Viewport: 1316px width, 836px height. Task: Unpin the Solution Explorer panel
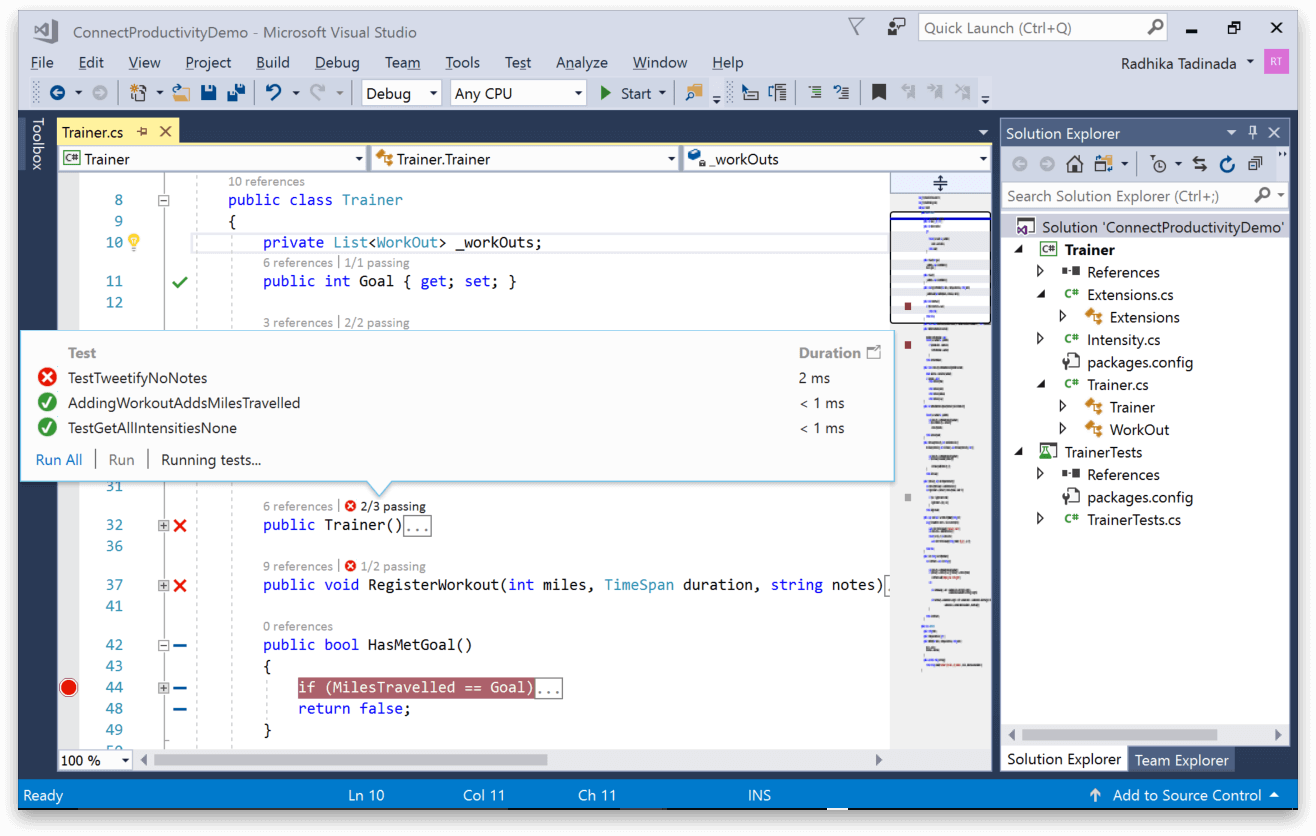pos(1252,132)
